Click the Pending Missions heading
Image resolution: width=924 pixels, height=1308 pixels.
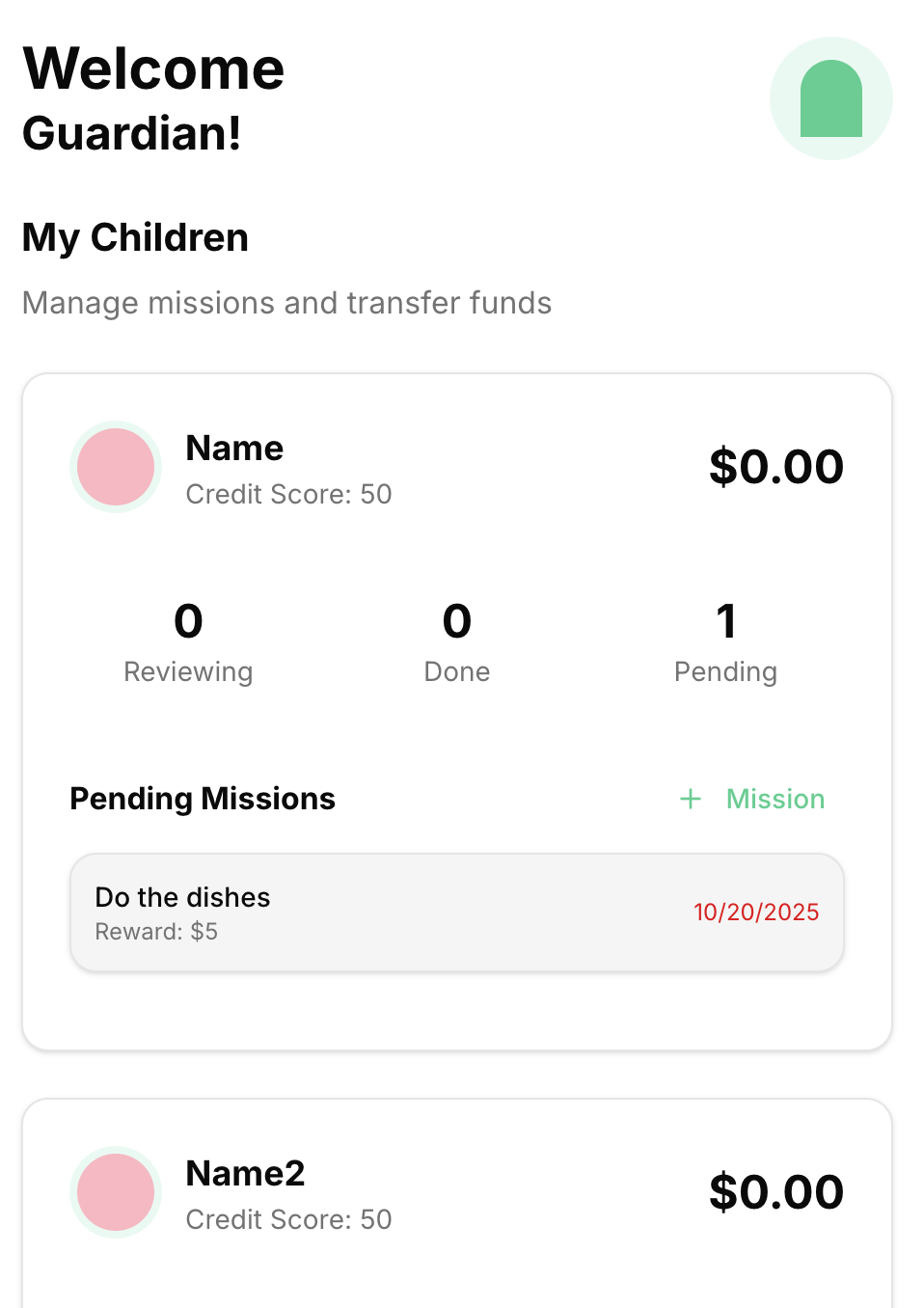tap(203, 799)
